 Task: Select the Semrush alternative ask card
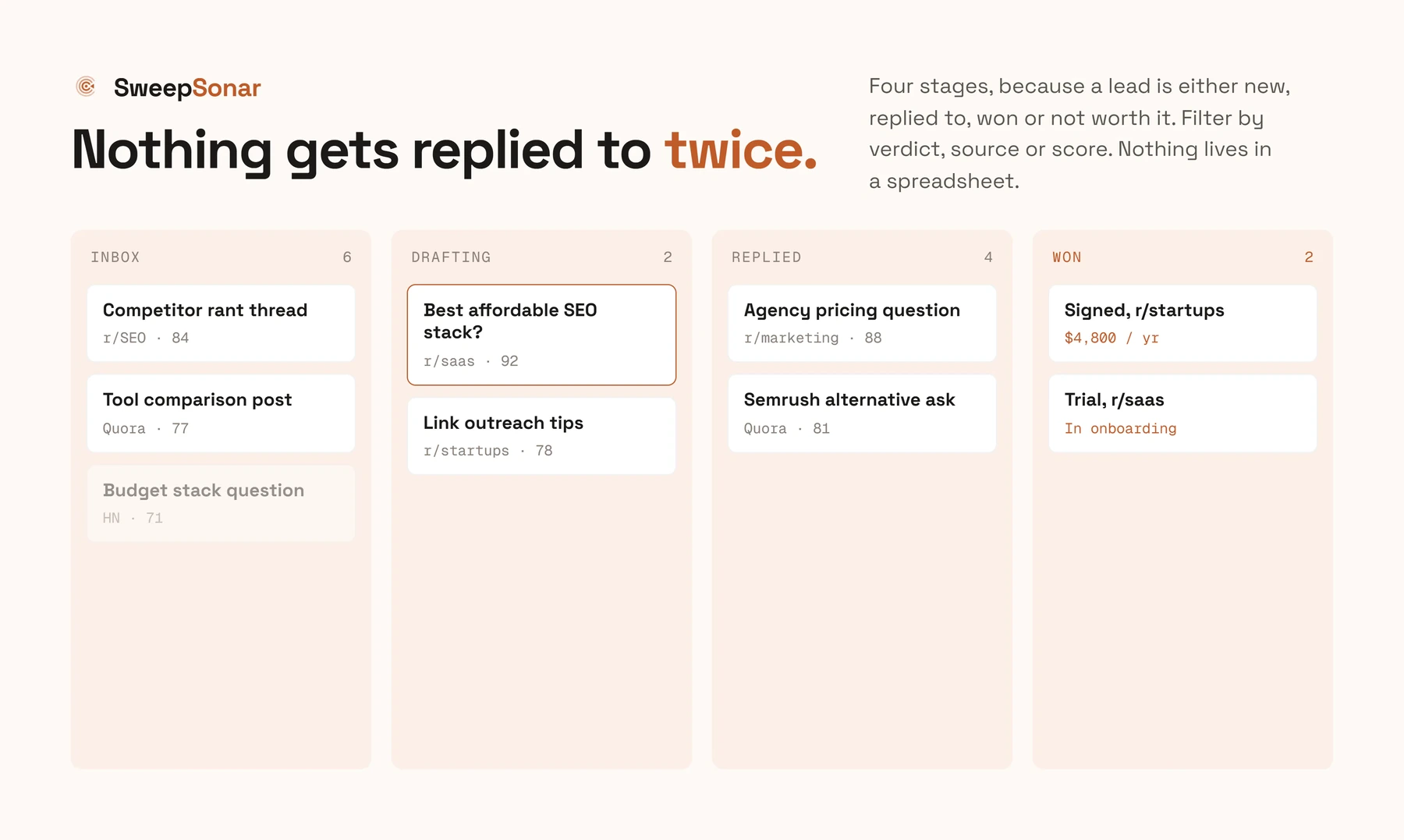pos(862,413)
